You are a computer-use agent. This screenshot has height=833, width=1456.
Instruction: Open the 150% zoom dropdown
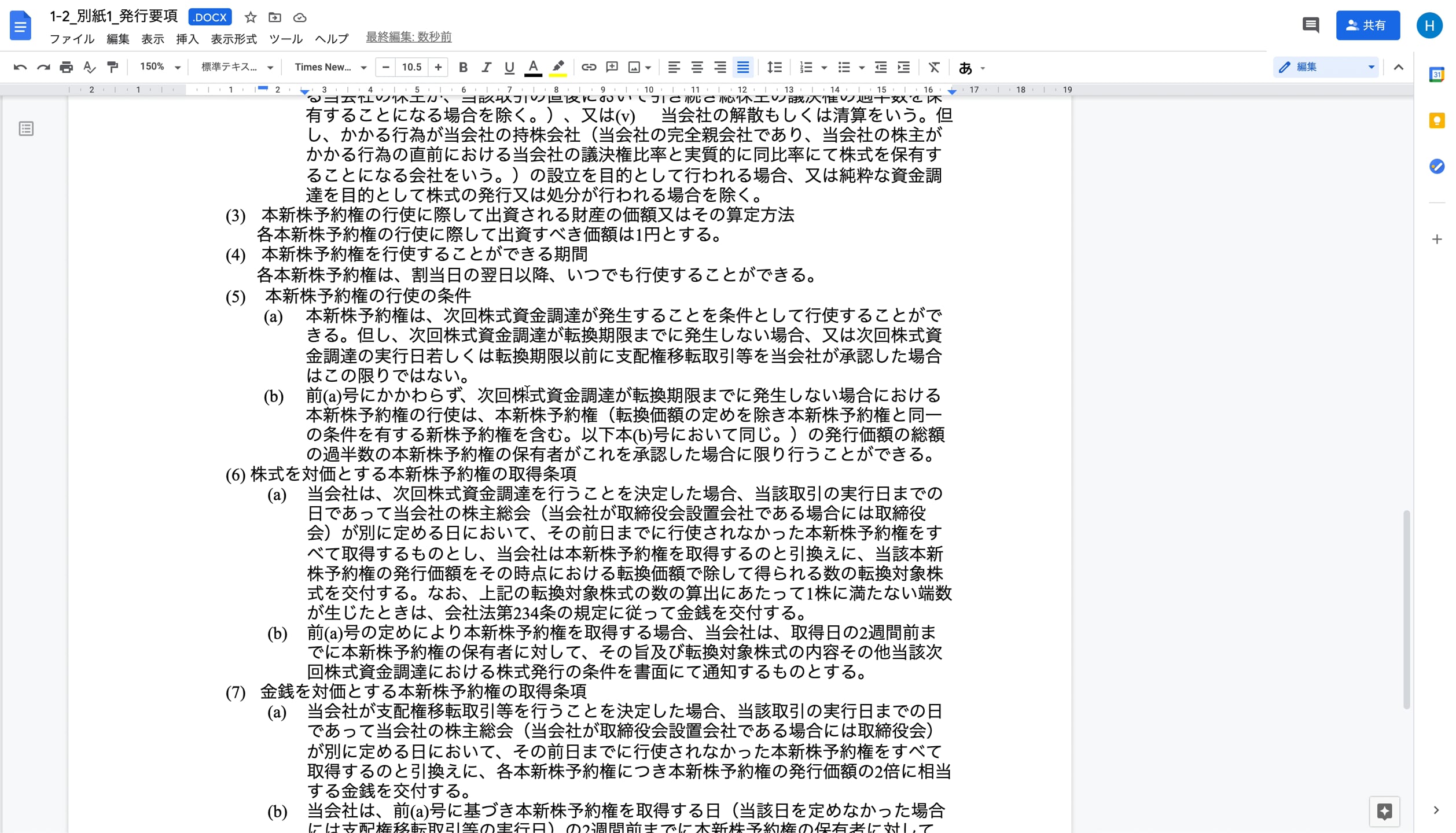click(x=160, y=67)
